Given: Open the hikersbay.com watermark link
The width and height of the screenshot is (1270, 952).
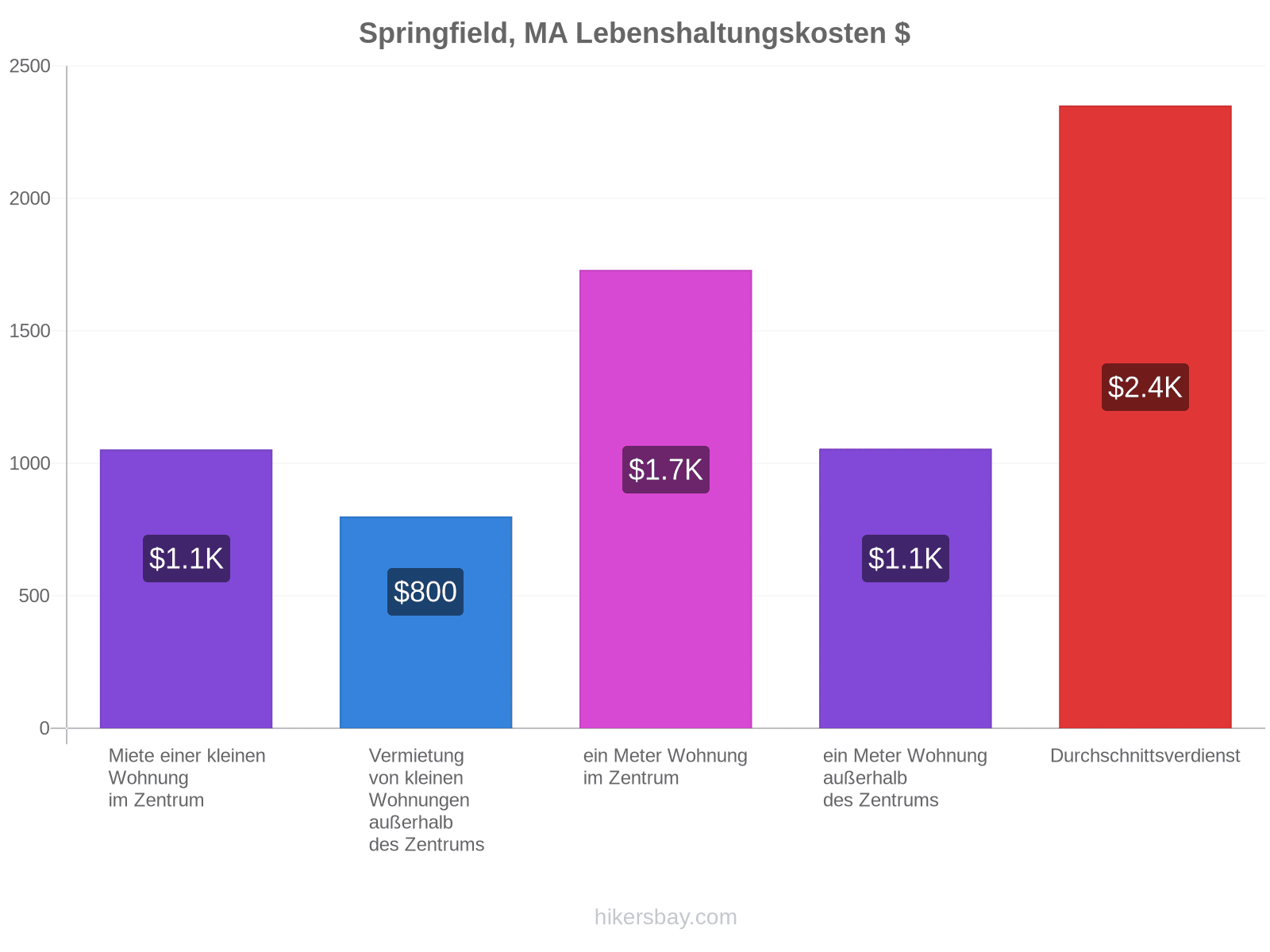Looking at the screenshot, I should click(x=665, y=917).
